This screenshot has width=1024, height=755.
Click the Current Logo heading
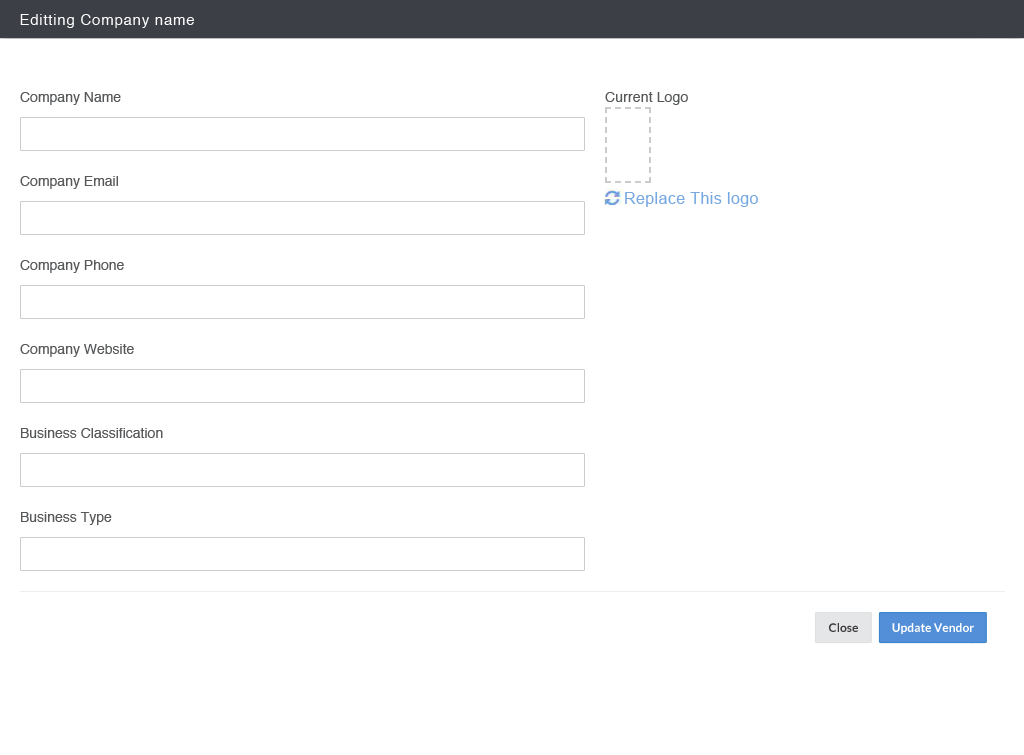(x=646, y=97)
